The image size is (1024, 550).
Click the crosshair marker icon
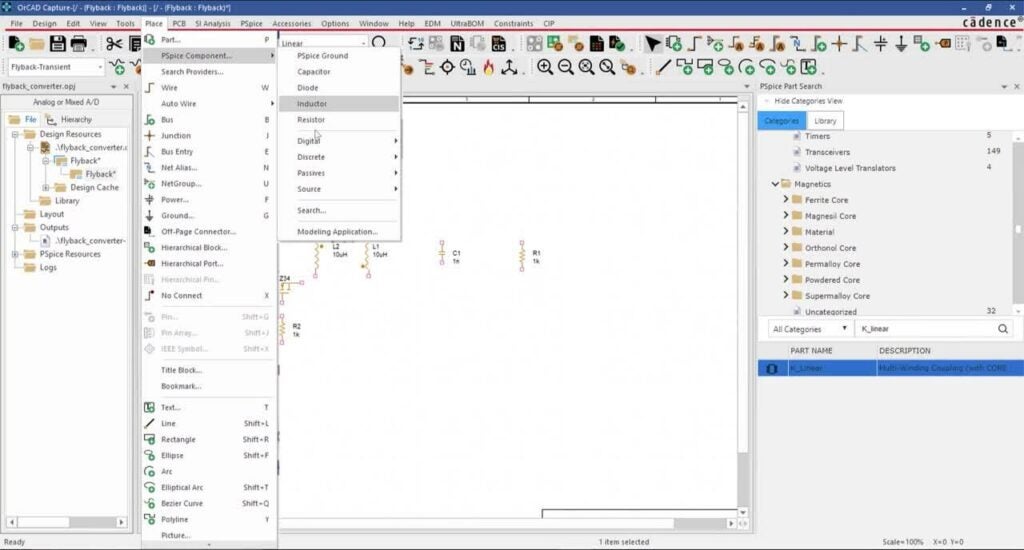pos(447,67)
